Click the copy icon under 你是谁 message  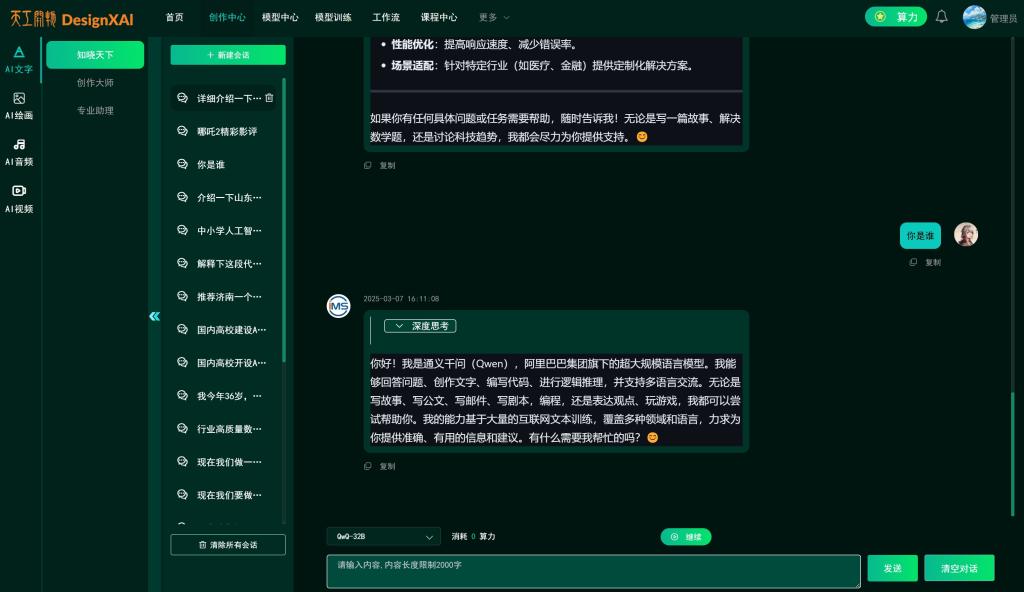pos(913,262)
